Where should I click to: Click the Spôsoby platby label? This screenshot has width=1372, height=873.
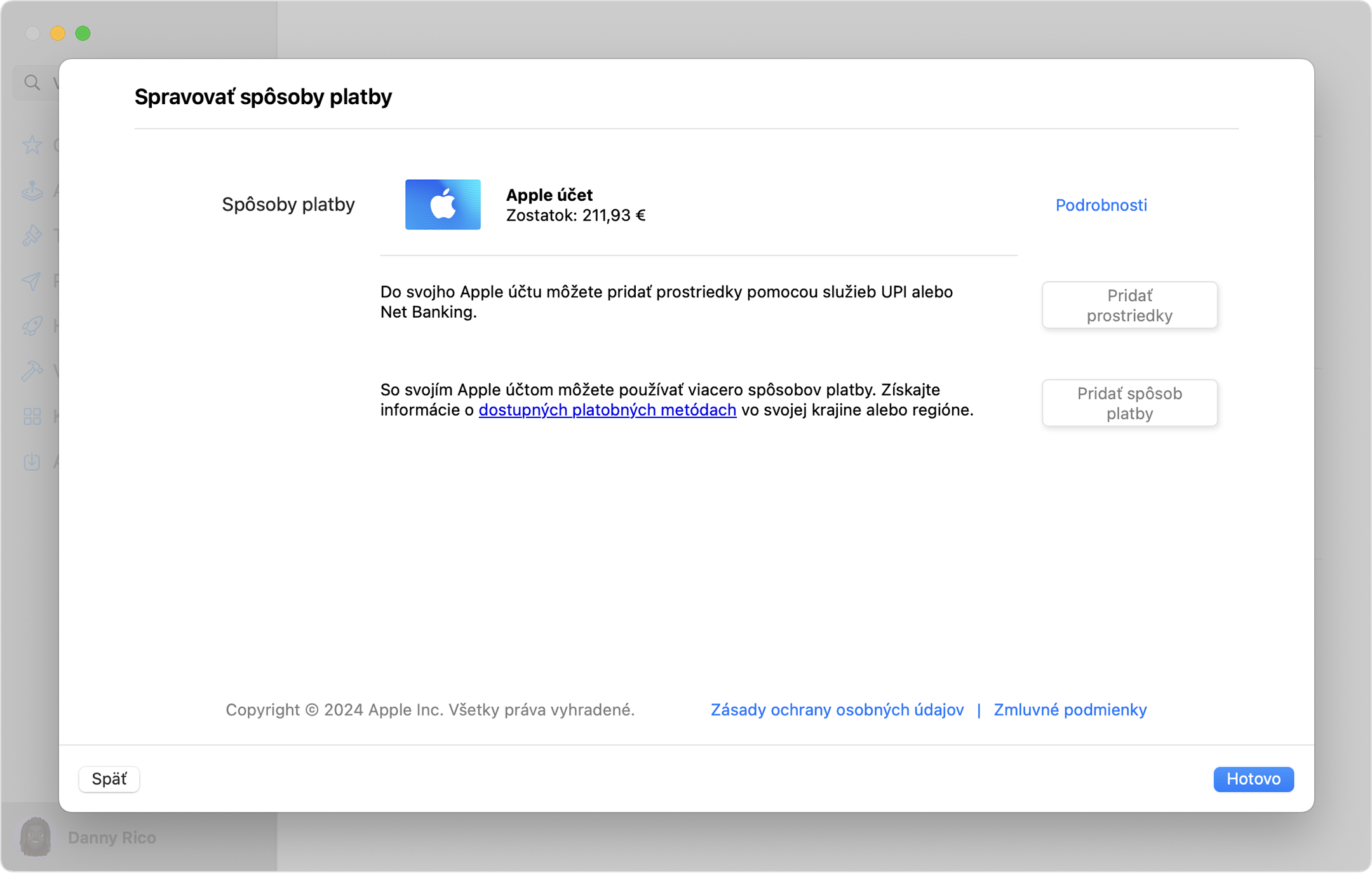288,205
